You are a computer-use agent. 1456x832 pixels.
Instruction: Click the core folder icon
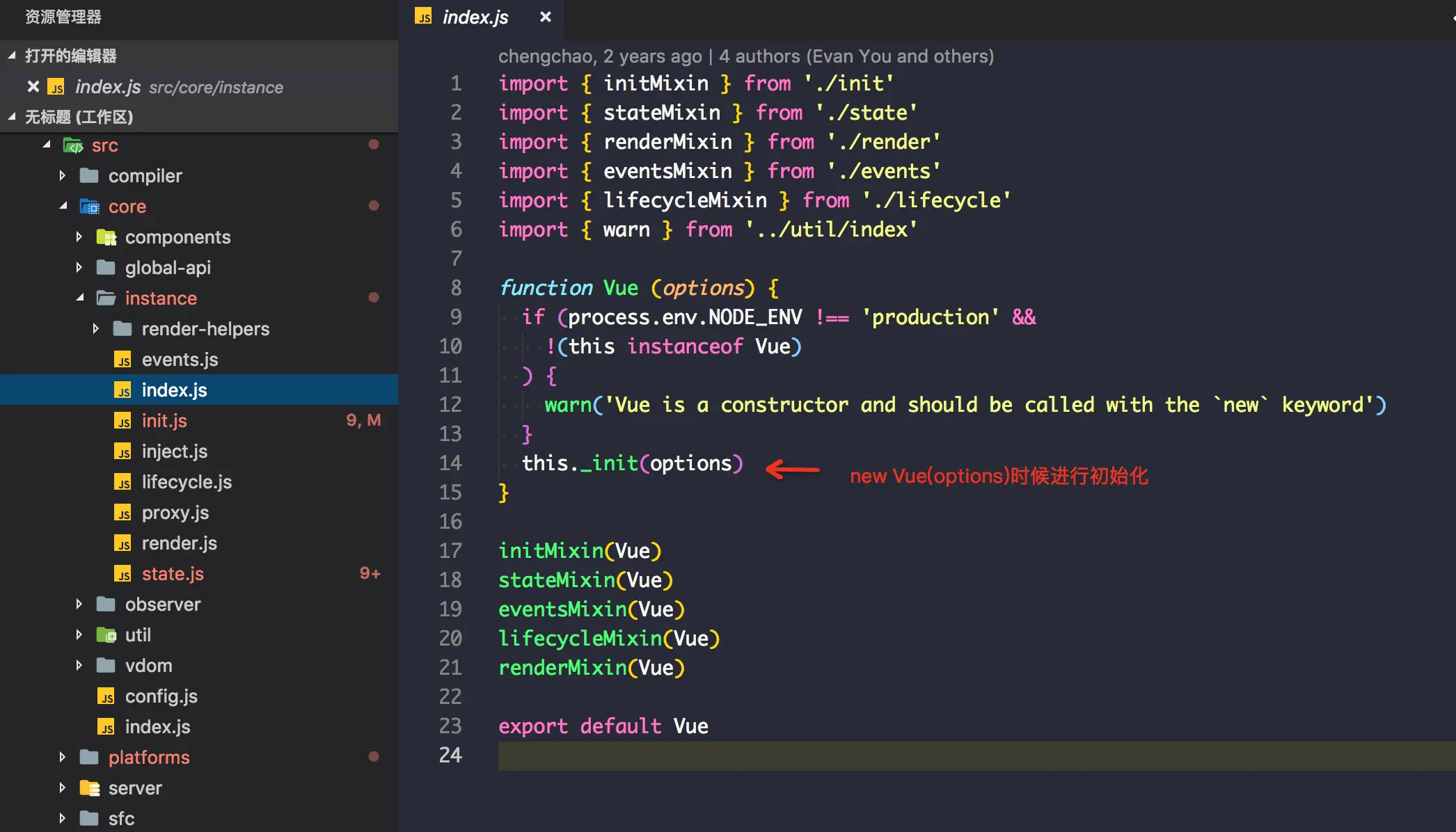(x=88, y=206)
